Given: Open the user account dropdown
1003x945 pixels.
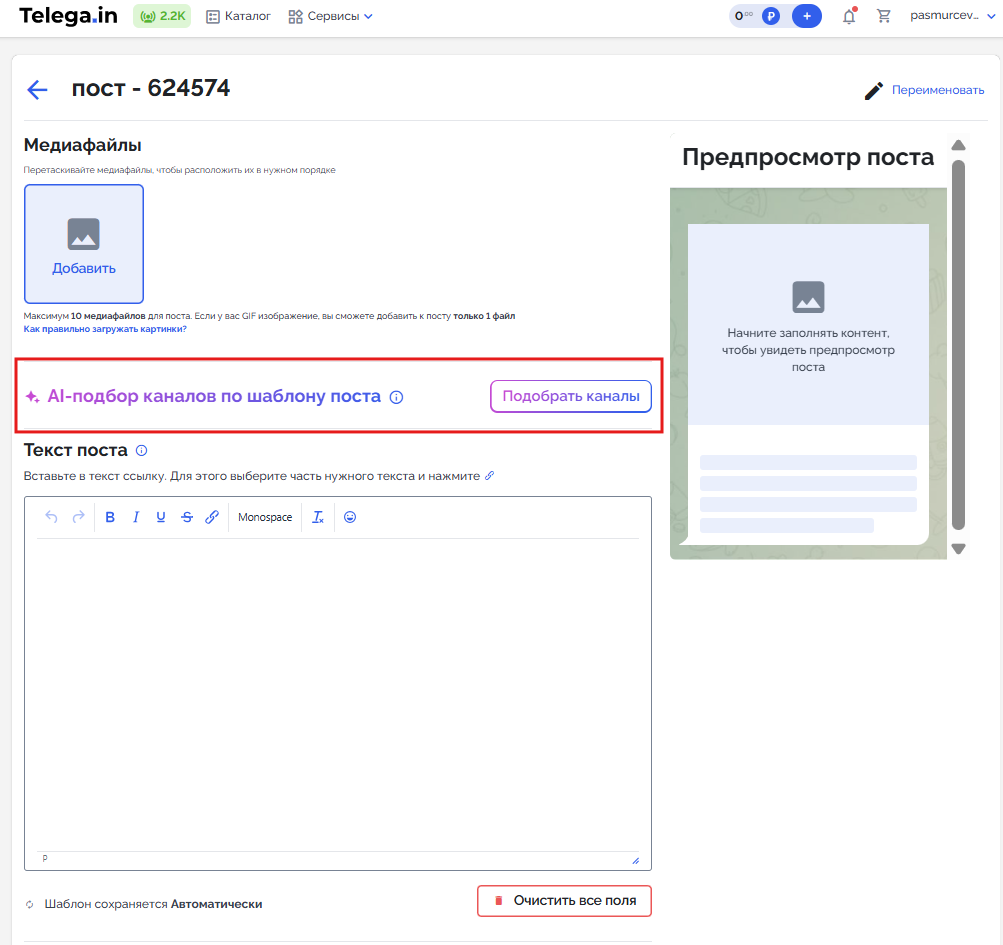Looking at the screenshot, I should pyautogui.click(x=951, y=16).
